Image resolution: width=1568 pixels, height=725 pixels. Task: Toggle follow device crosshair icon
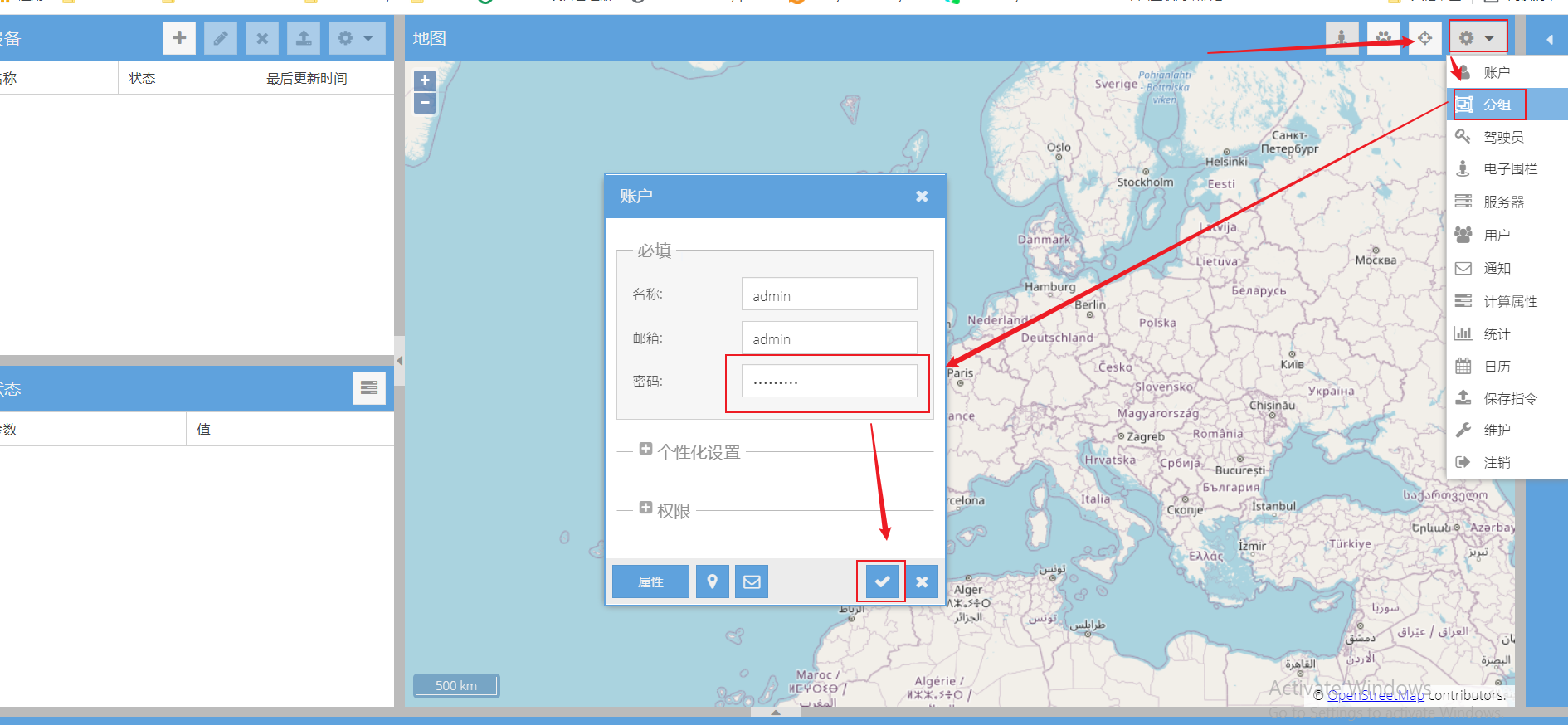click(1424, 38)
